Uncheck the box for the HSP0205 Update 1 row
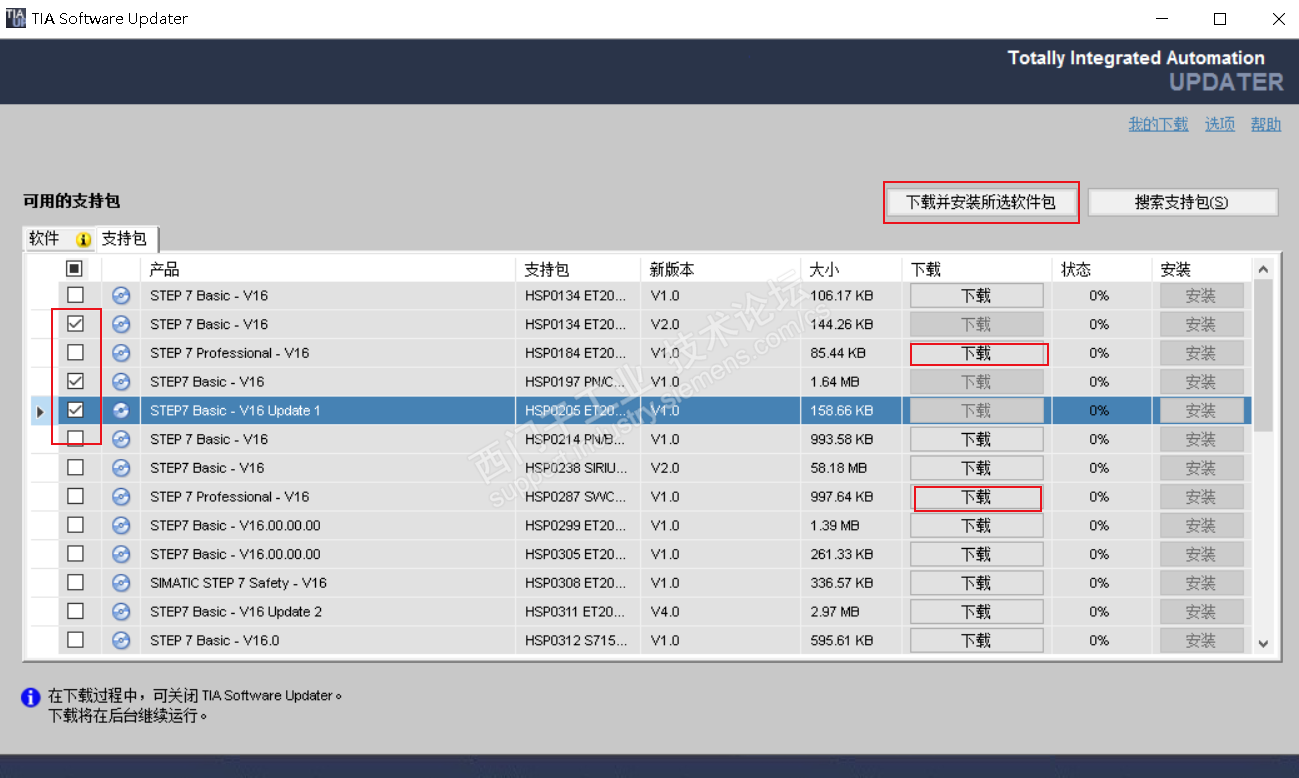The height and width of the screenshot is (778, 1299). (75, 410)
